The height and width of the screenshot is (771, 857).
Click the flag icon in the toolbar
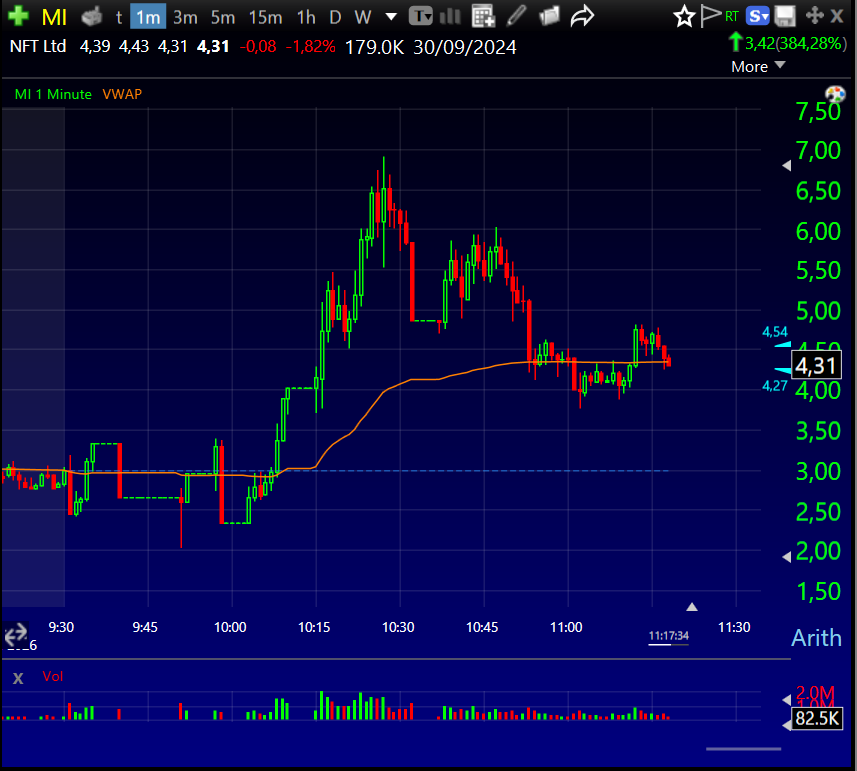pos(710,16)
